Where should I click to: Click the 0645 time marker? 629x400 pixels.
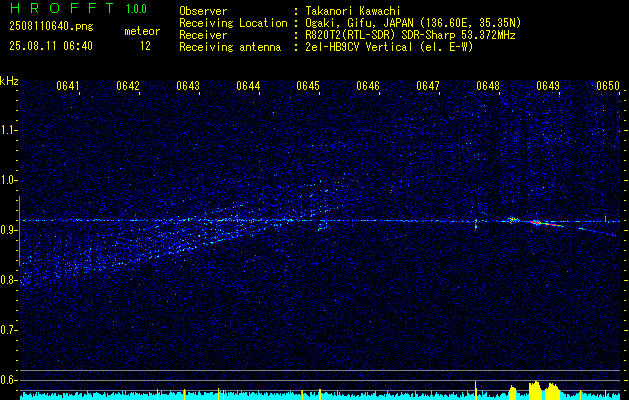coord(308,86)
